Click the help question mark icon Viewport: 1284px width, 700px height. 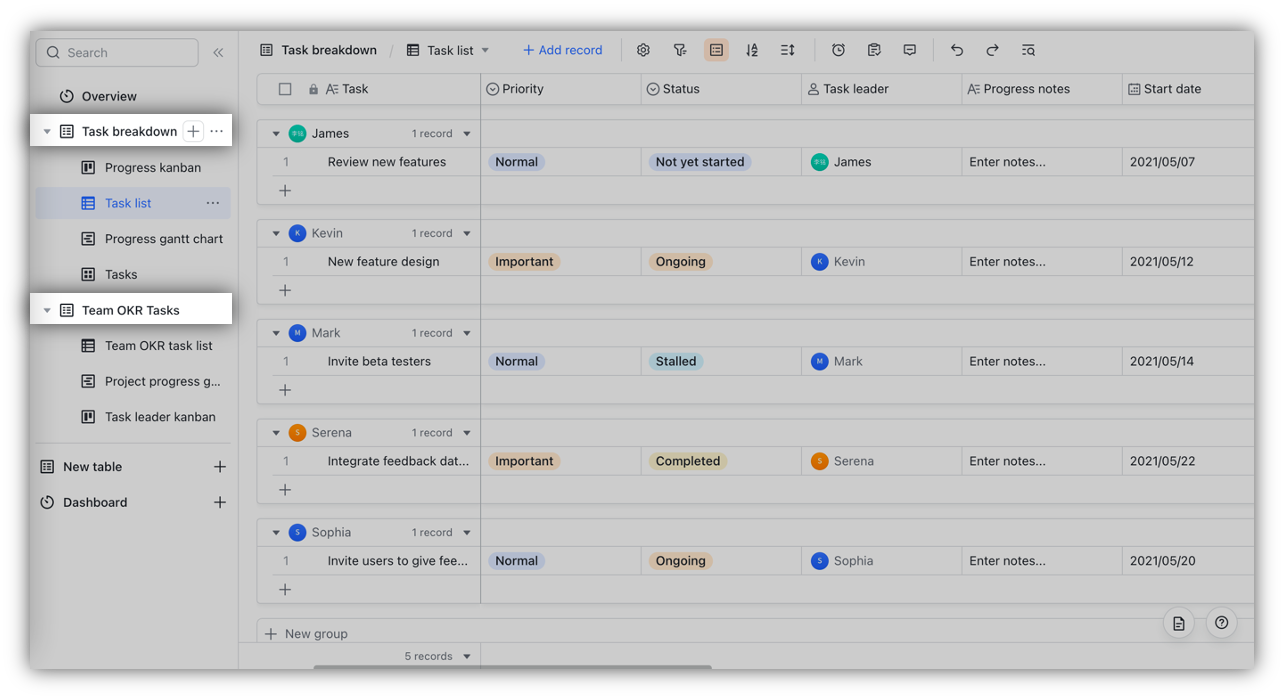coord(1221,623)
